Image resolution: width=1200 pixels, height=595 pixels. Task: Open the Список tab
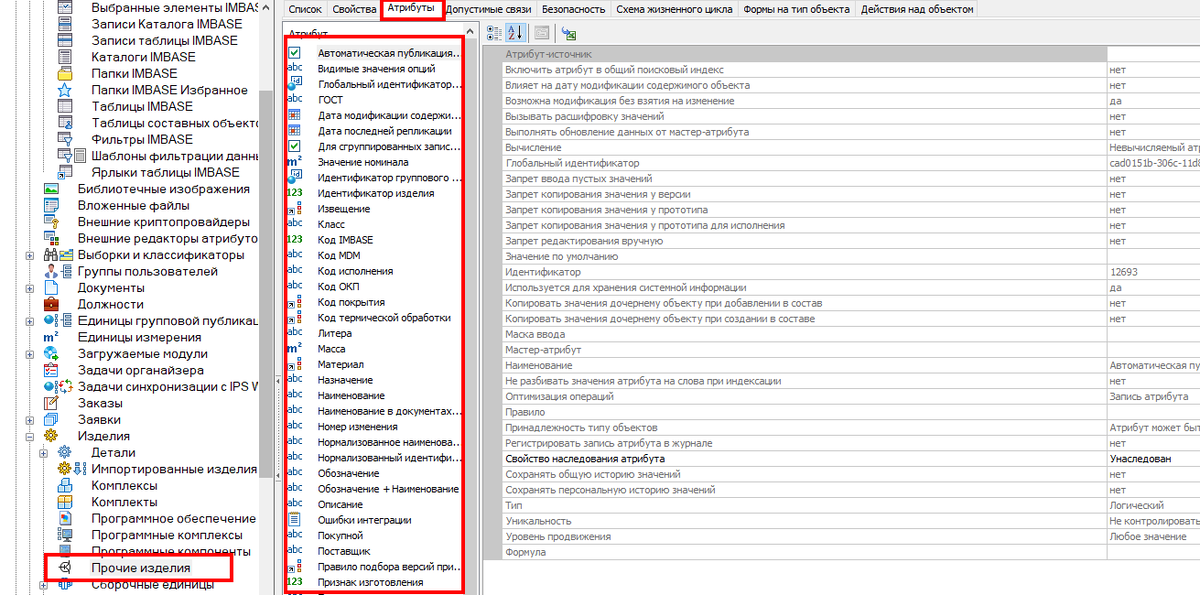coord(304,9)
